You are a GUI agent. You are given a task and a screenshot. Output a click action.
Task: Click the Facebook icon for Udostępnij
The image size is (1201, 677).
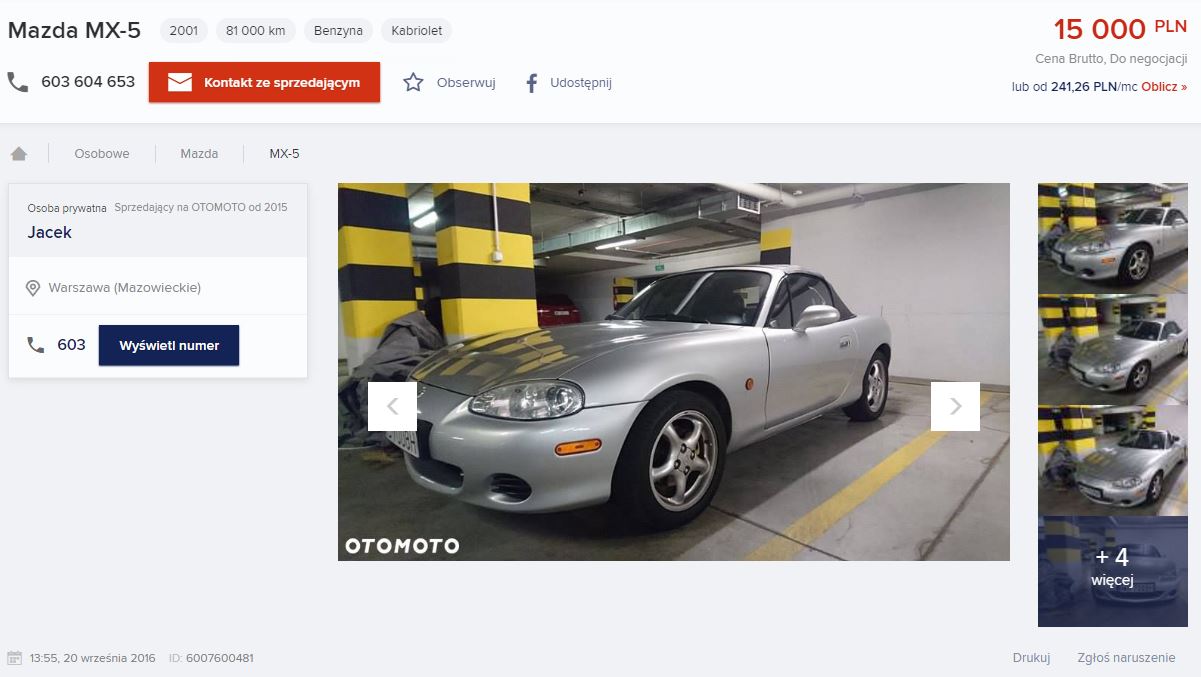[532, 83]
